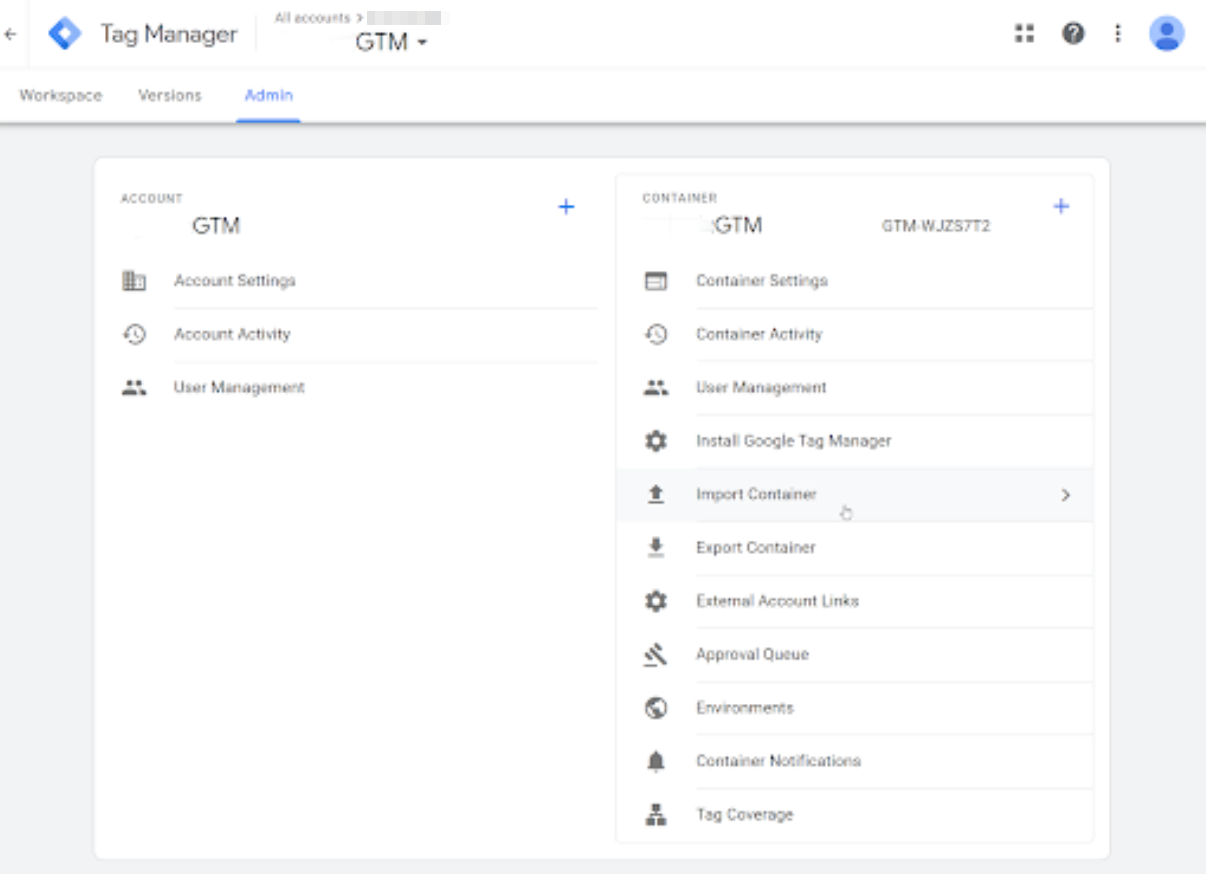This screenshot has width=1206, height=874.
Task: Click the Export Container download icon
Action: coord(656,547)
